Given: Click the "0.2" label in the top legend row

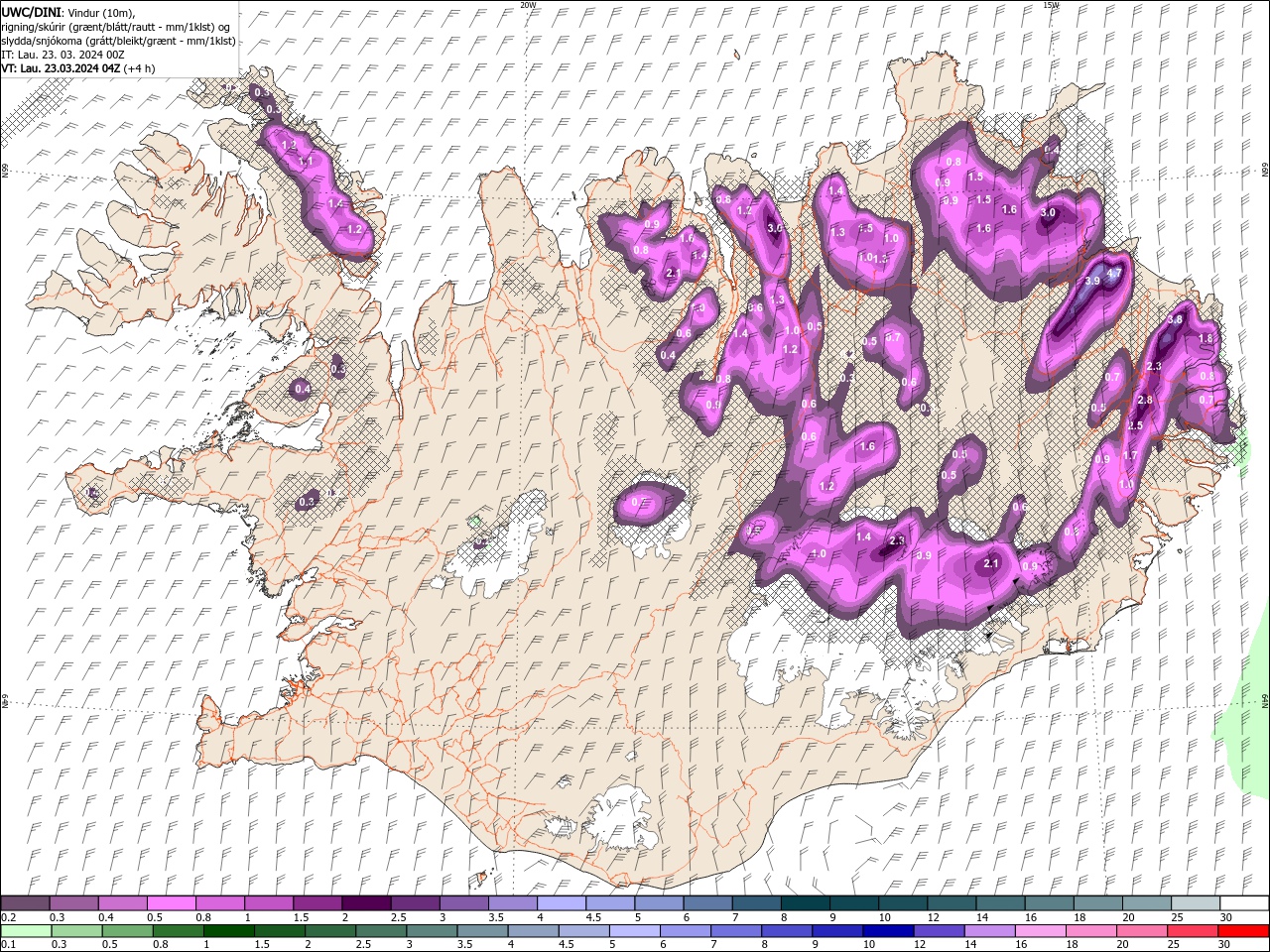Looking at the screenshot, I should [8, 917].
